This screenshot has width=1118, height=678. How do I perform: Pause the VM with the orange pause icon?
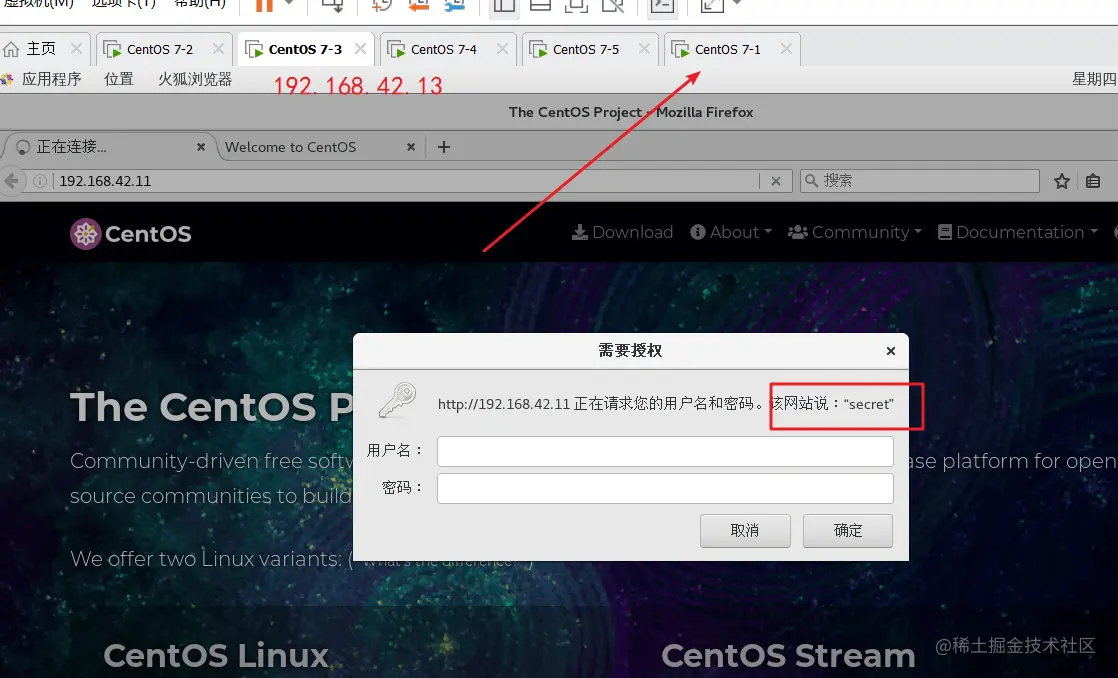click(264, 5)
